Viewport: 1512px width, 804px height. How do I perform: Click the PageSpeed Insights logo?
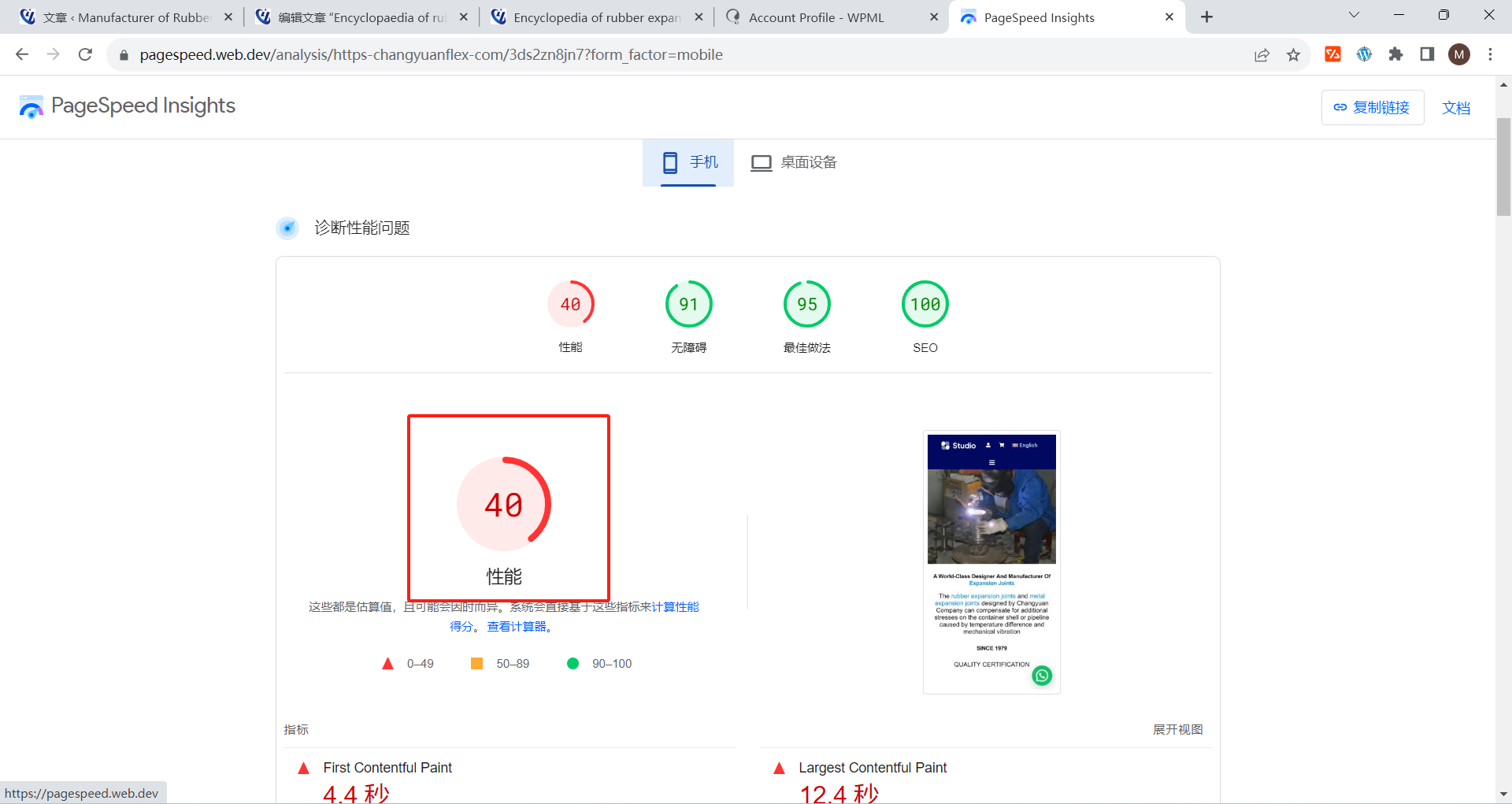(x=128, y=106)
